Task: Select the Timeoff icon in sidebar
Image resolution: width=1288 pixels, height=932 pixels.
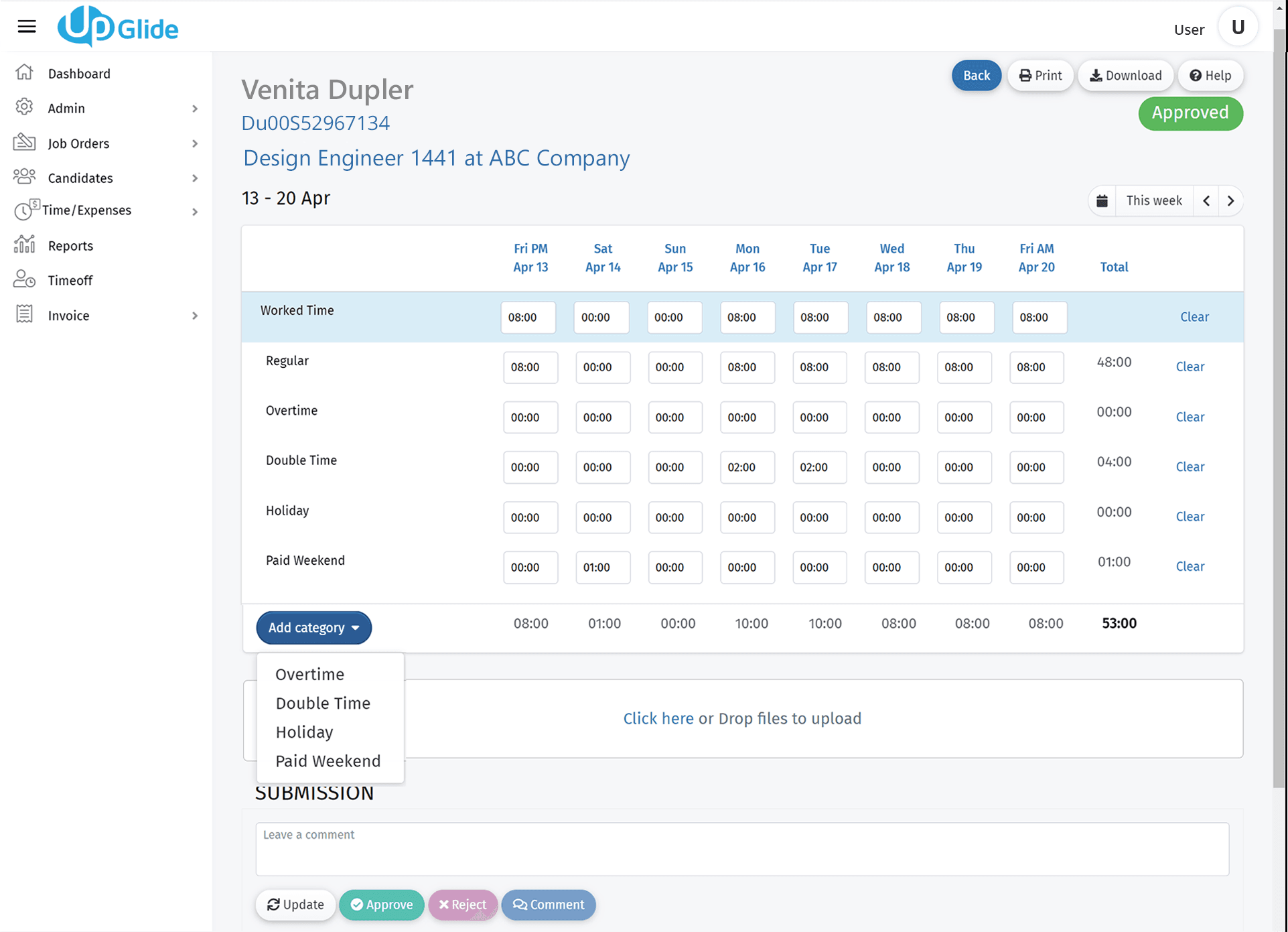Action: click(25, 279)
